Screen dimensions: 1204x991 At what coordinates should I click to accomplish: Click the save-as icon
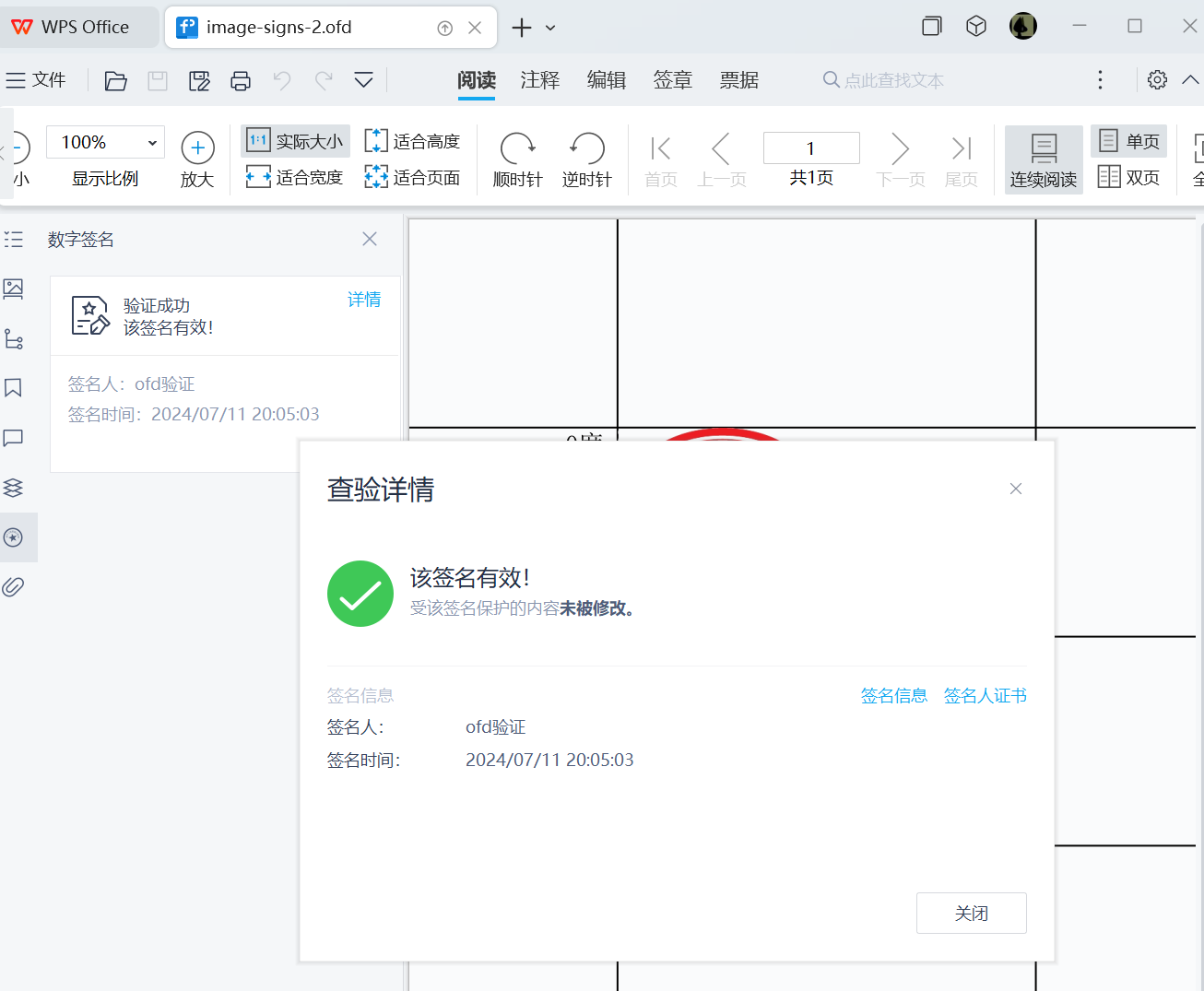[x=199, y=81]
